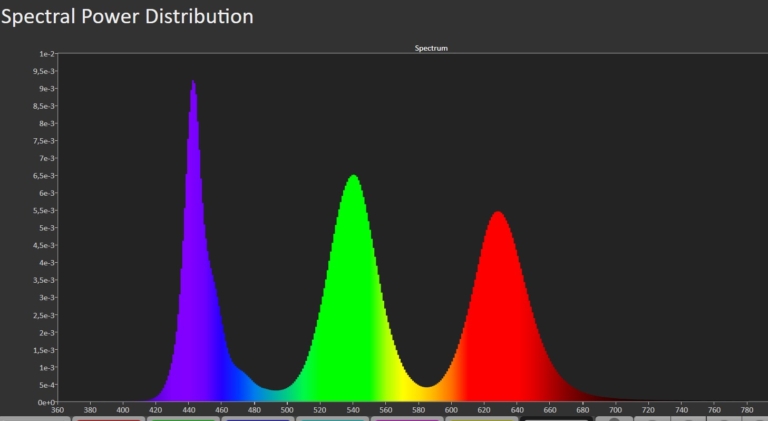This screenshot has width=768, height=421.
Task: Click the red peak near 628 nm
Action: (x=497, y=214)
